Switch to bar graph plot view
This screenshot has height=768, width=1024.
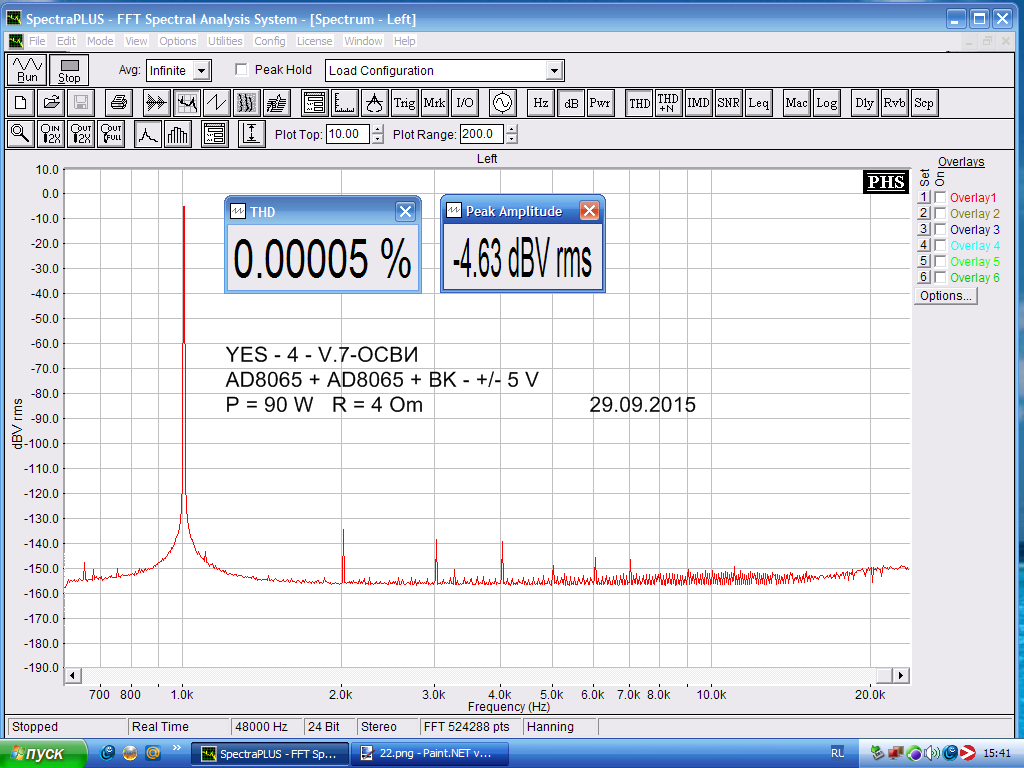pyautogui.click(x=178, y=134)
